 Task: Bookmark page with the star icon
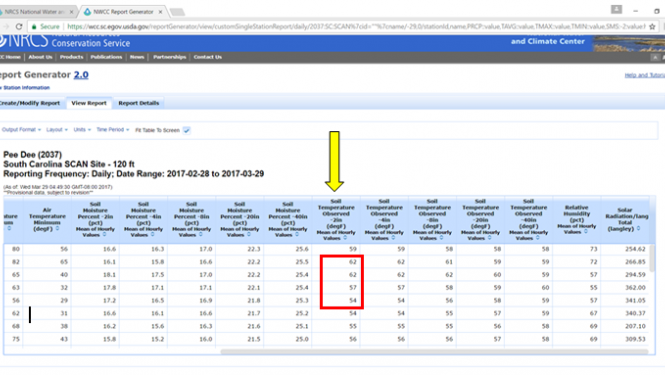coord(652,26)
